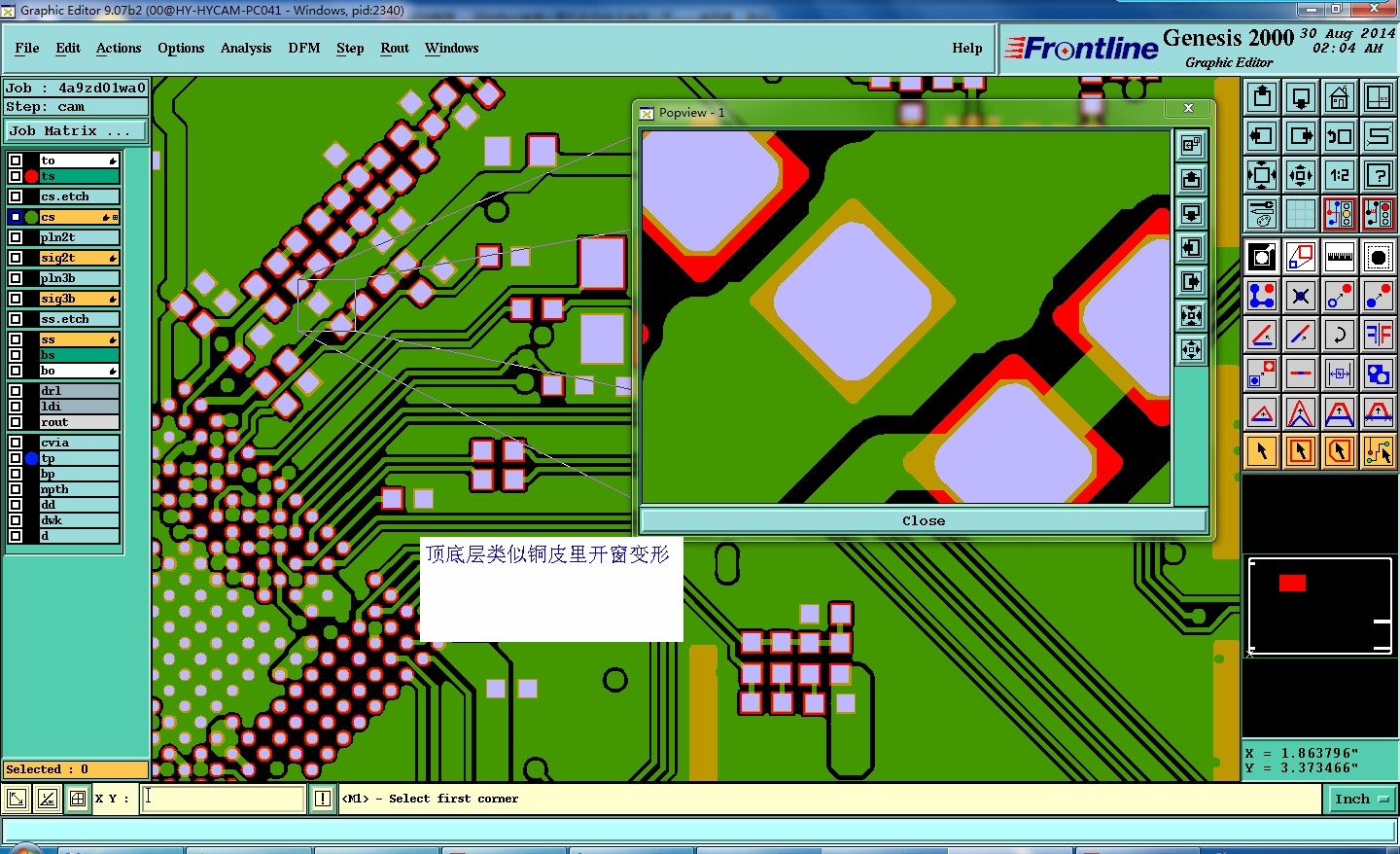This screenshot has height=854, width=1400.
Task: Click the pan left view icon
Action: [x=1262, y=135]
